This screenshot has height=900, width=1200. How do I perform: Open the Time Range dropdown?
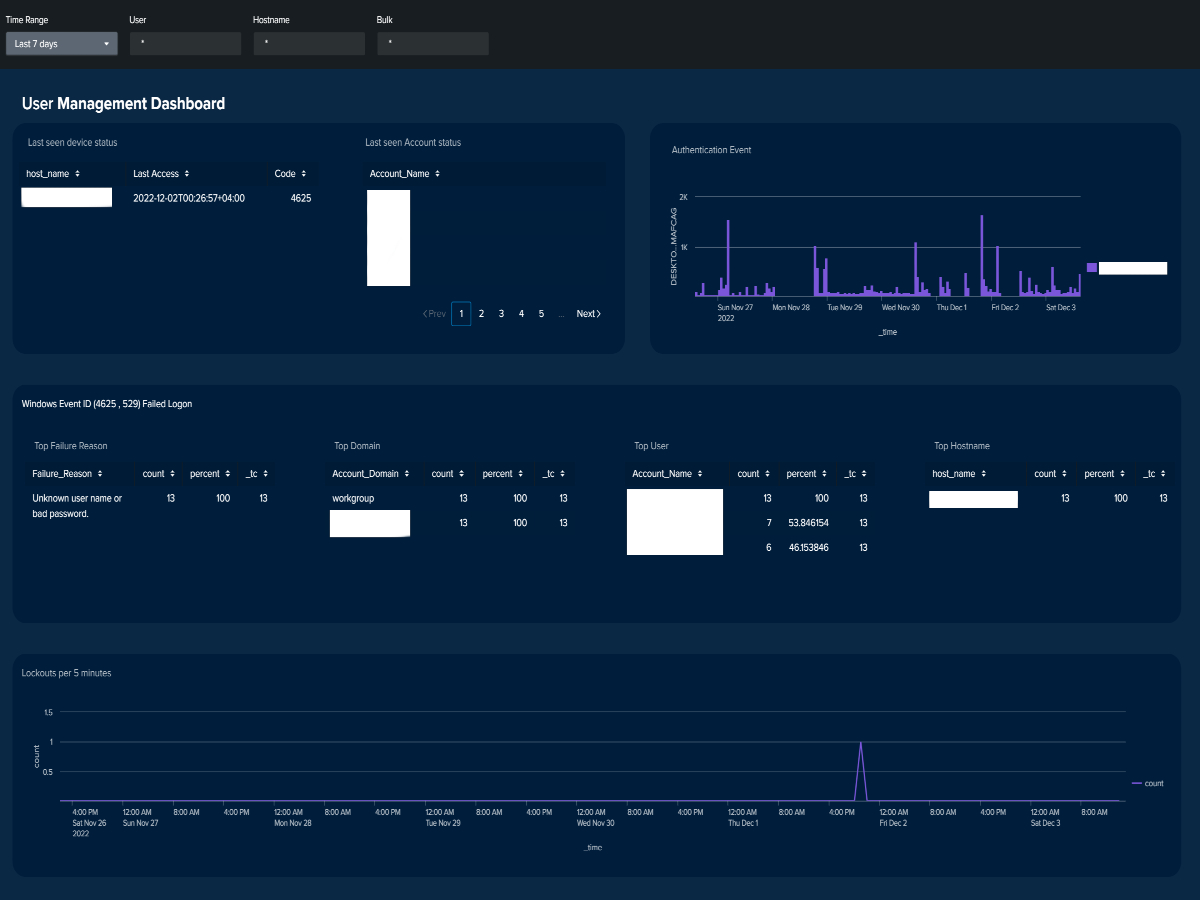[x=61, y=44]
